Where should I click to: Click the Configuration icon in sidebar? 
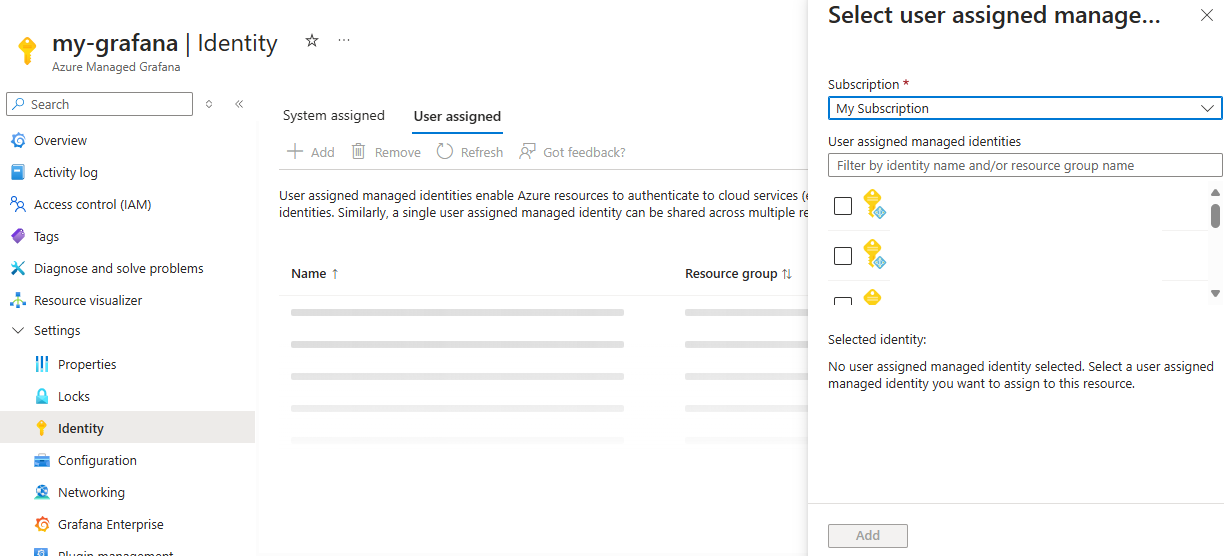pos(42,460)
